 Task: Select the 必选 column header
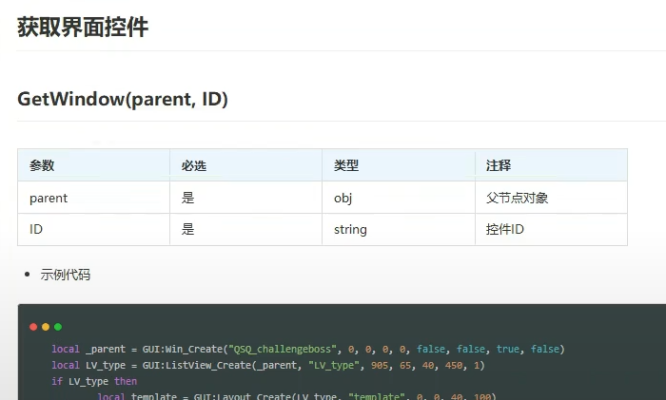(194, 165)
